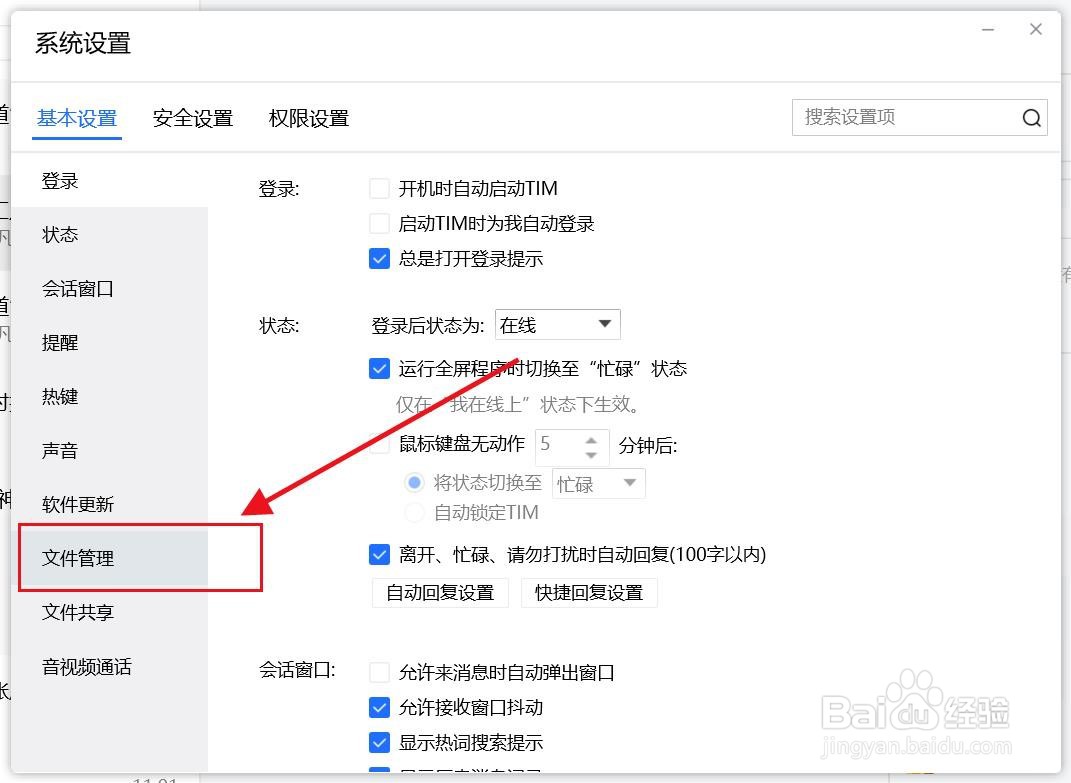Click the 快捷回复设置 button
The width and height of the screenshot is (1071, 783).
point(589,592)
